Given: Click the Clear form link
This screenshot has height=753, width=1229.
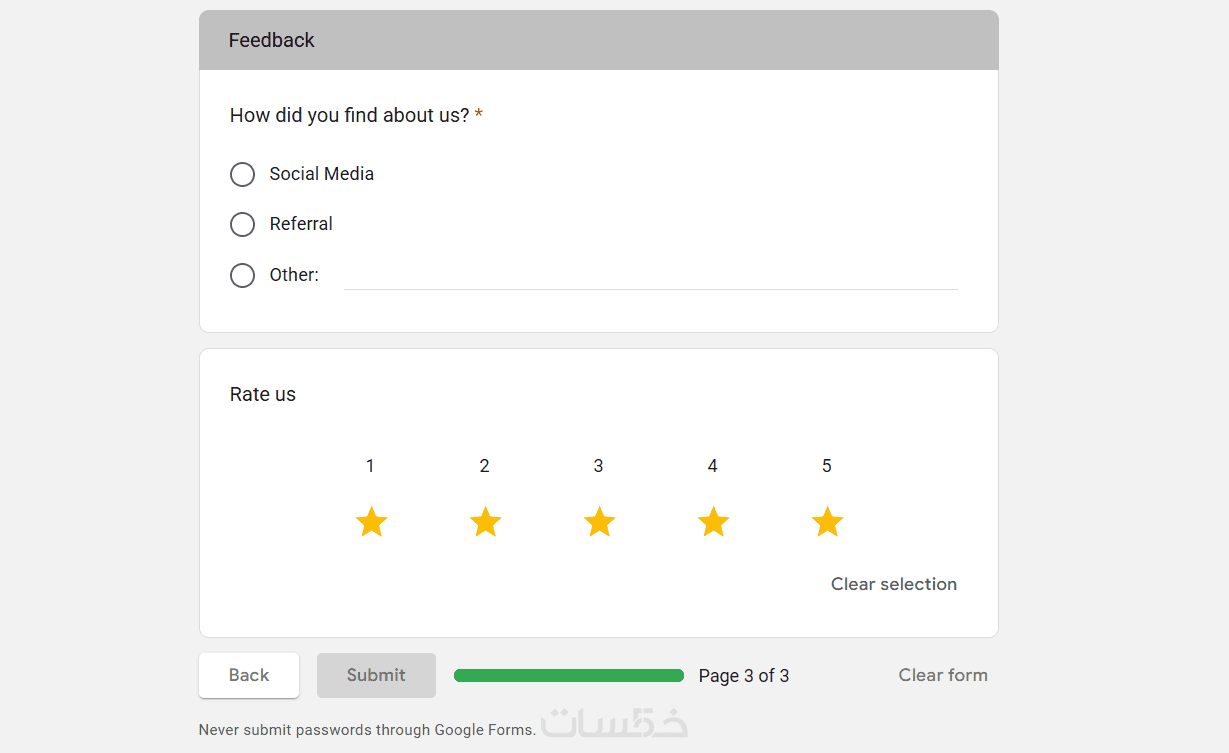Looking at the screenshot, I should (942, 675).
